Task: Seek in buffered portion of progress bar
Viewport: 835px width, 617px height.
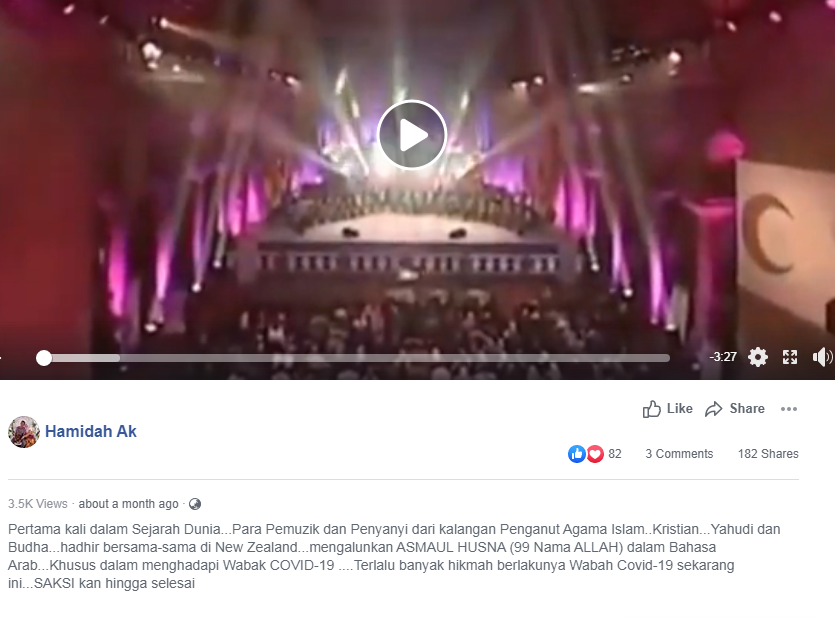Action: 85,358
